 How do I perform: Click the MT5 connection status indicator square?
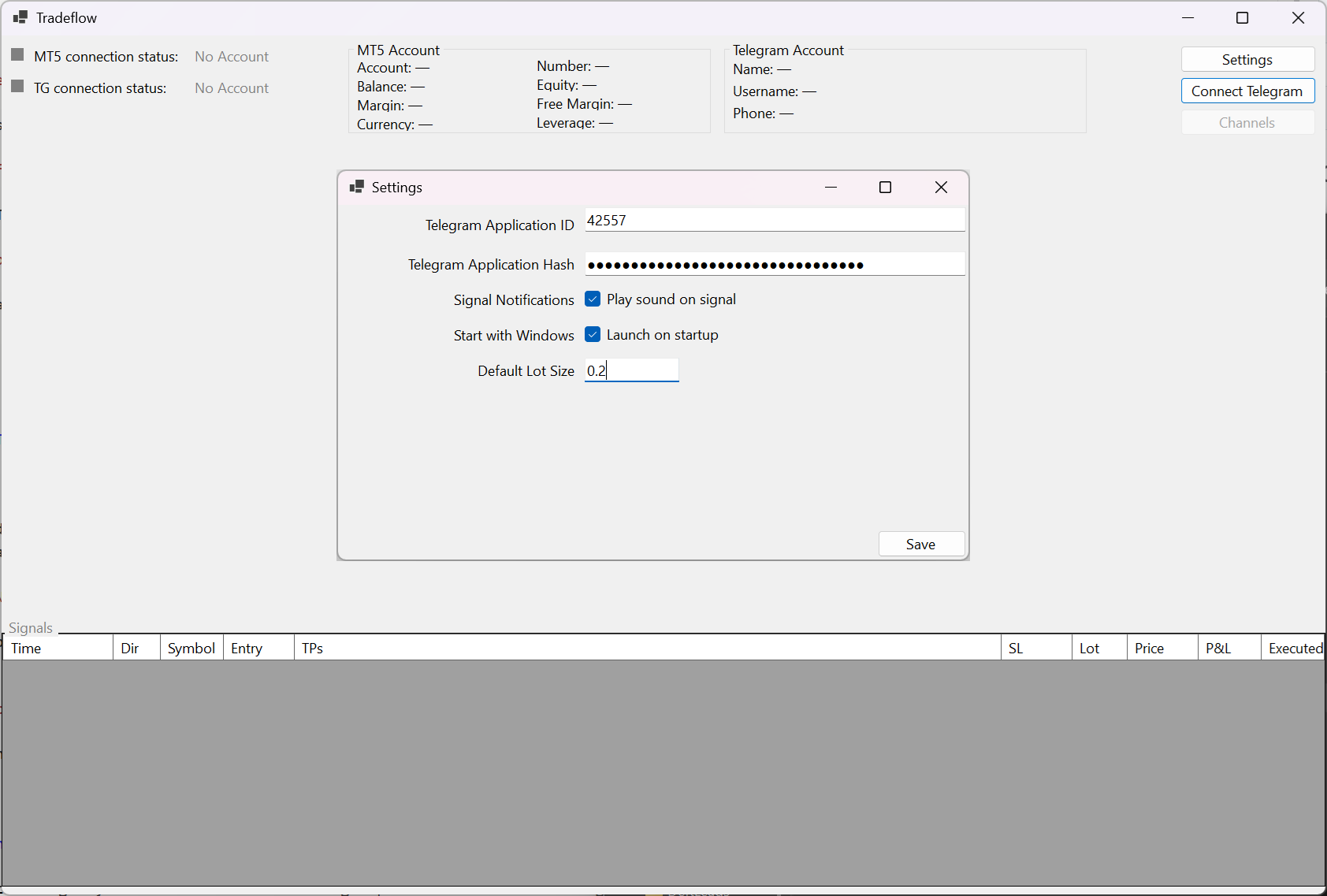(17, 55)
